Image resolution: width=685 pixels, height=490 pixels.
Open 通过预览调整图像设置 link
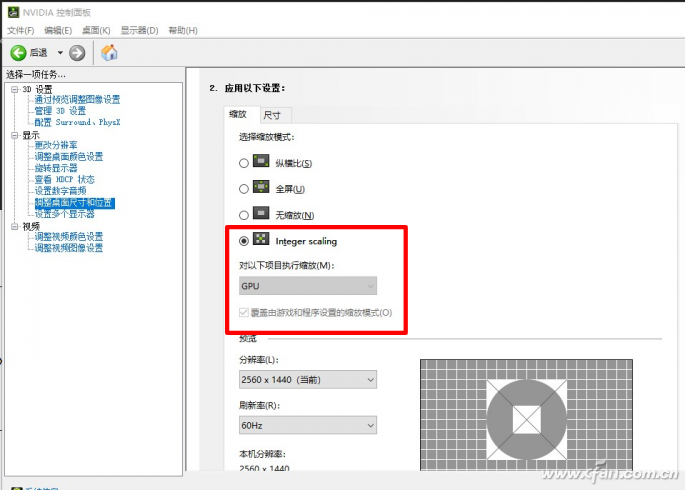(x=77, y=100)
